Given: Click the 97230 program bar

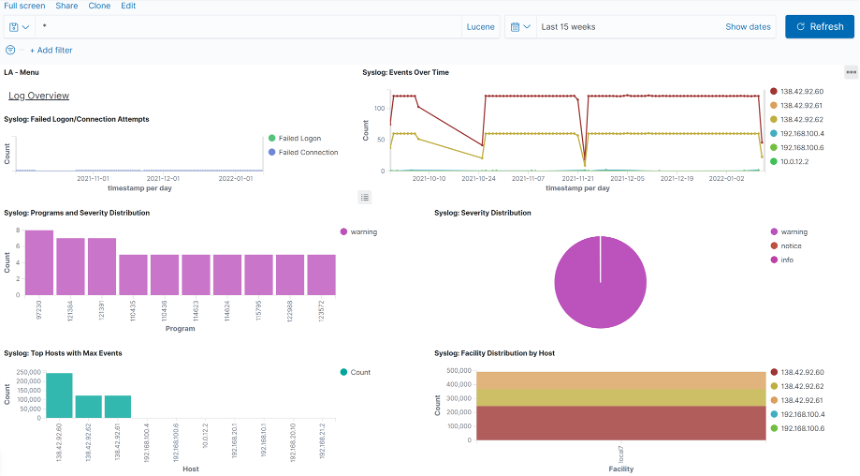Looking at the screenshot, I should click(x=39, y=263).
